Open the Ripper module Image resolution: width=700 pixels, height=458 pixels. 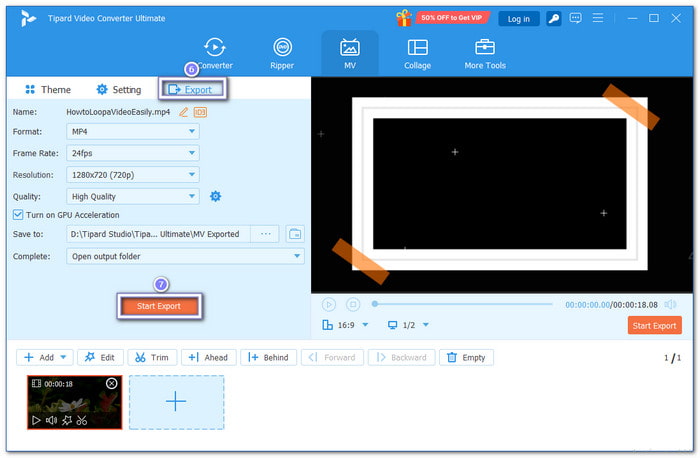pyautogui.click(x=282, y=53)
